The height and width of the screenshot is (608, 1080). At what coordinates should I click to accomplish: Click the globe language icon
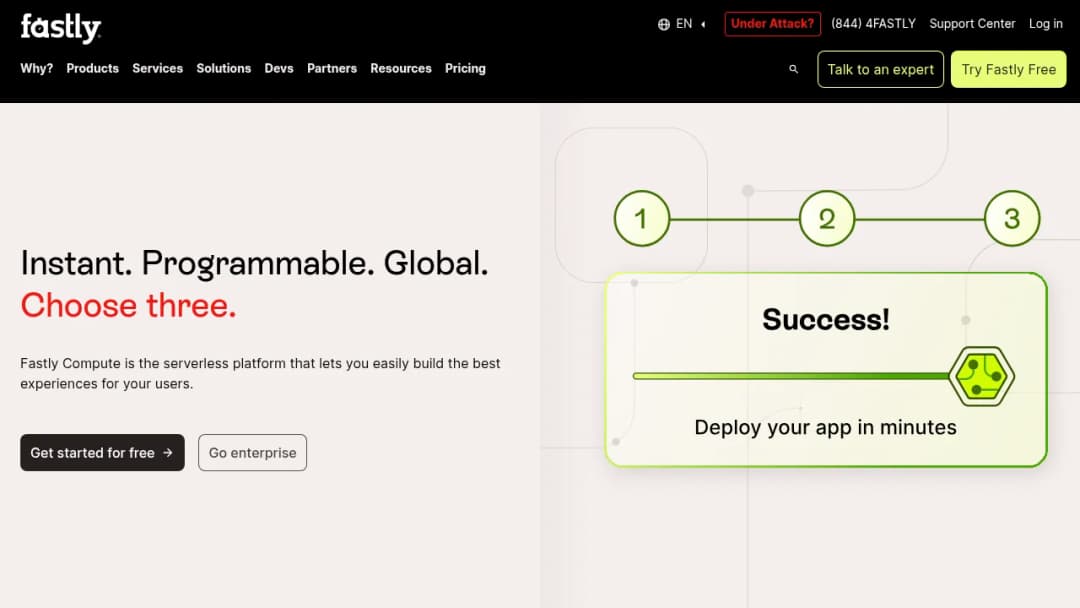tap(663, 24)
